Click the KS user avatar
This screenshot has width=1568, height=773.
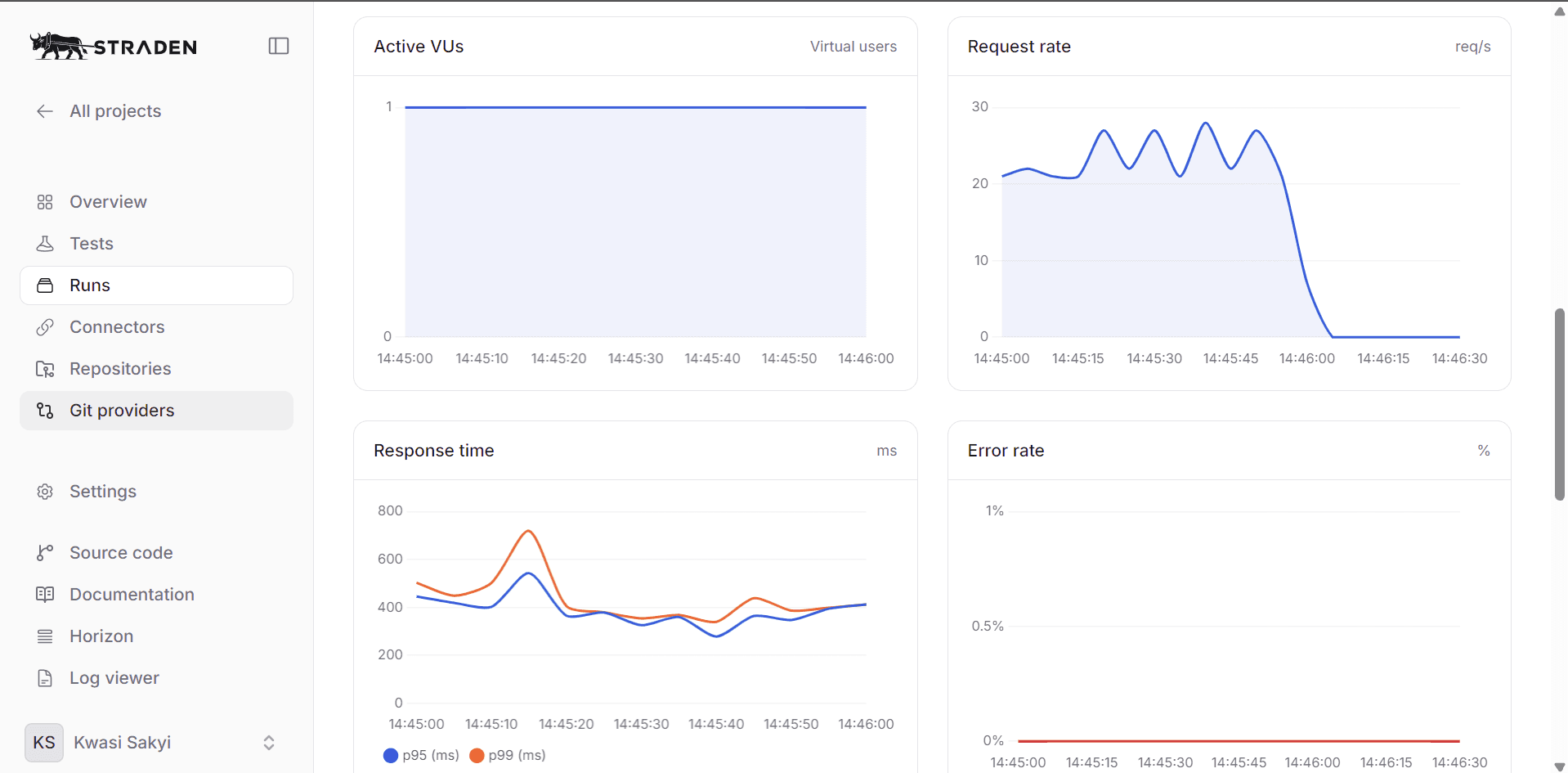pos(44,743)
